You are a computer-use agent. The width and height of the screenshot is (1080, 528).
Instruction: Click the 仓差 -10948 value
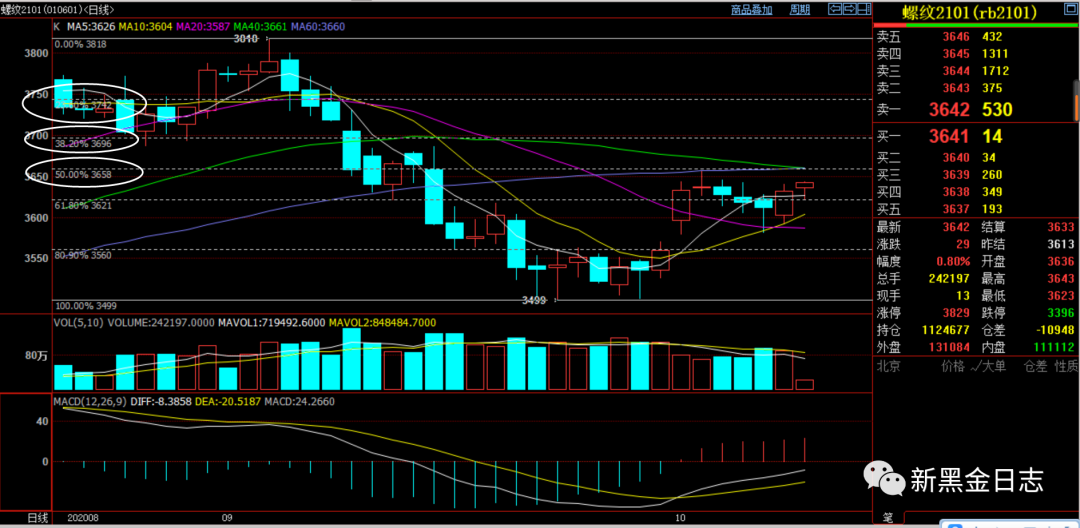[1054, 330]
